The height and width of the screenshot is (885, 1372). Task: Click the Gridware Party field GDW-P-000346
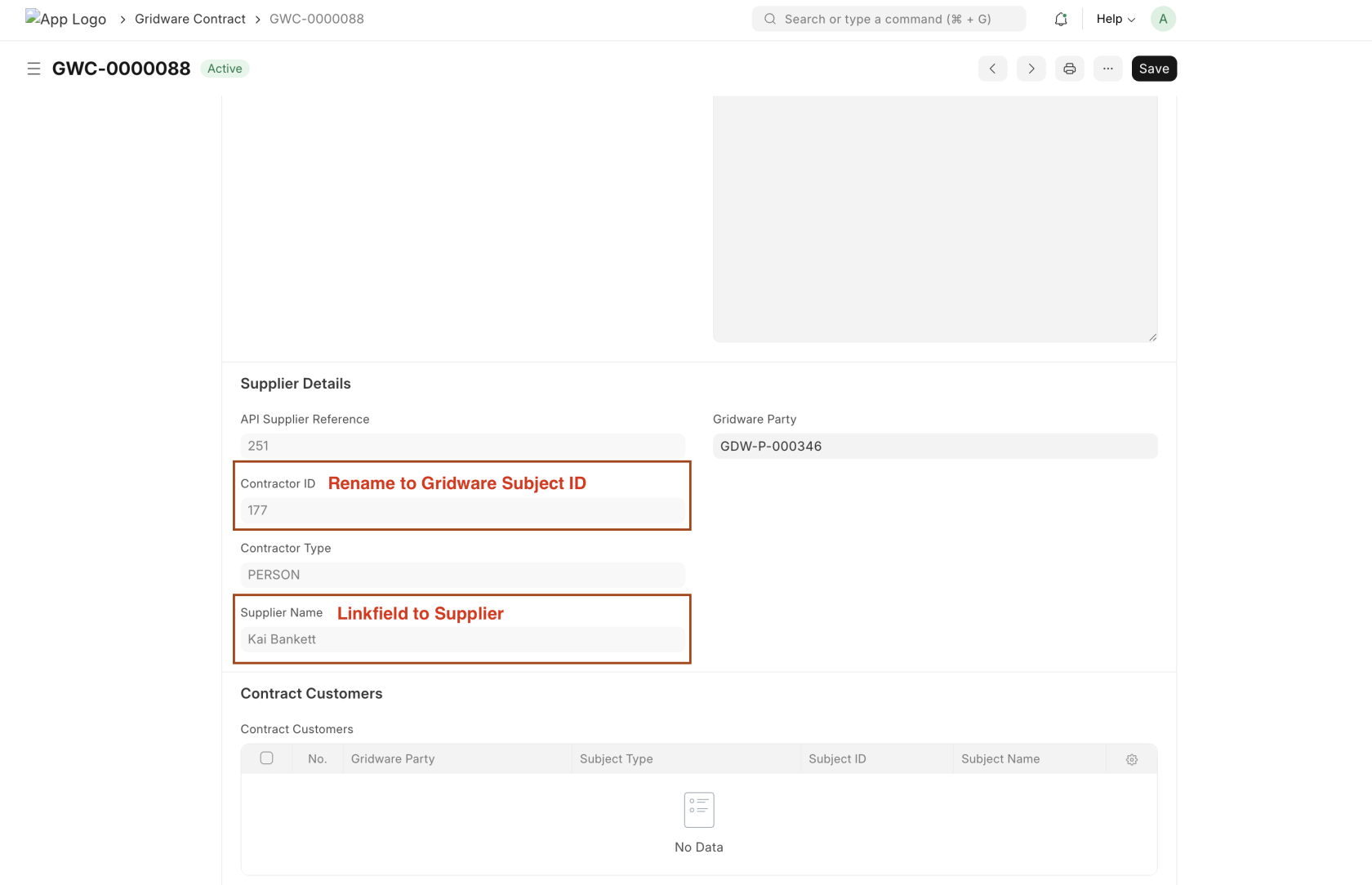pyautogui.click(x=935, y=446)
